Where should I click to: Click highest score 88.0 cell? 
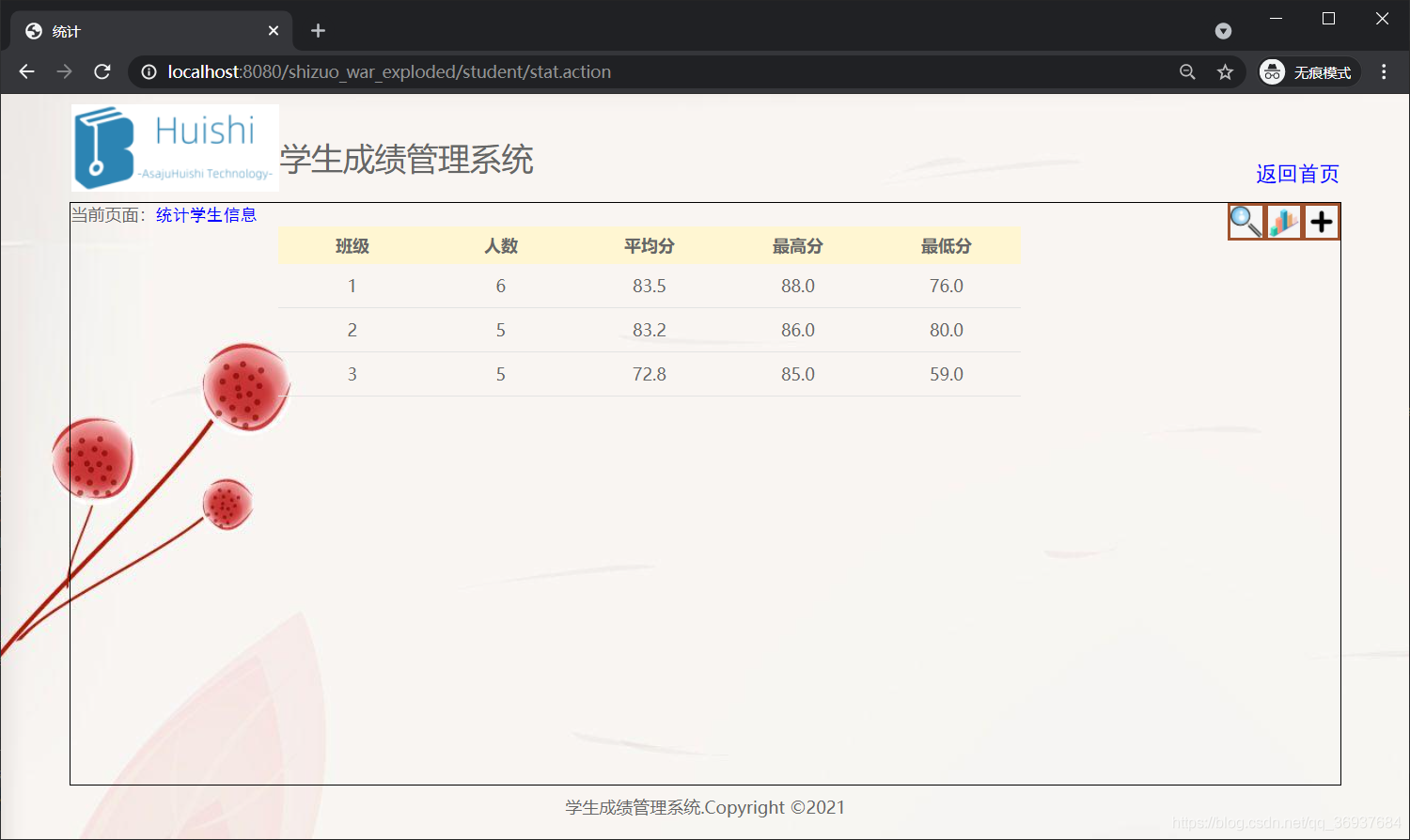(x=798, y=286)
